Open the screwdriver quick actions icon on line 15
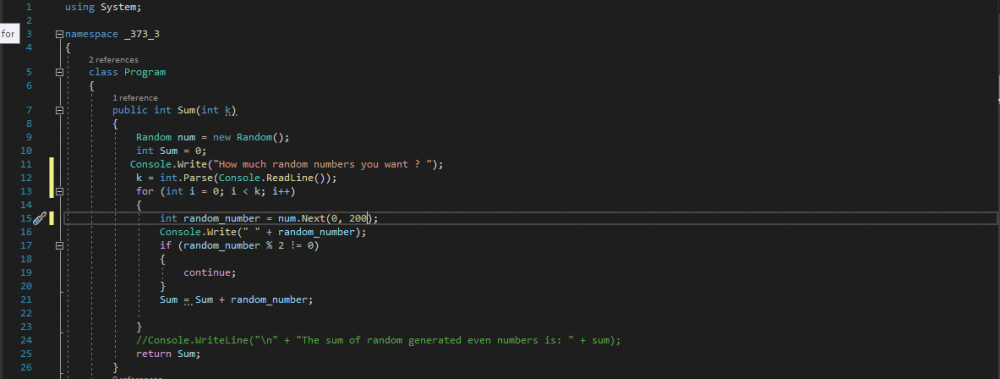This screenshot has height=379, width=1000. (40, 218)
